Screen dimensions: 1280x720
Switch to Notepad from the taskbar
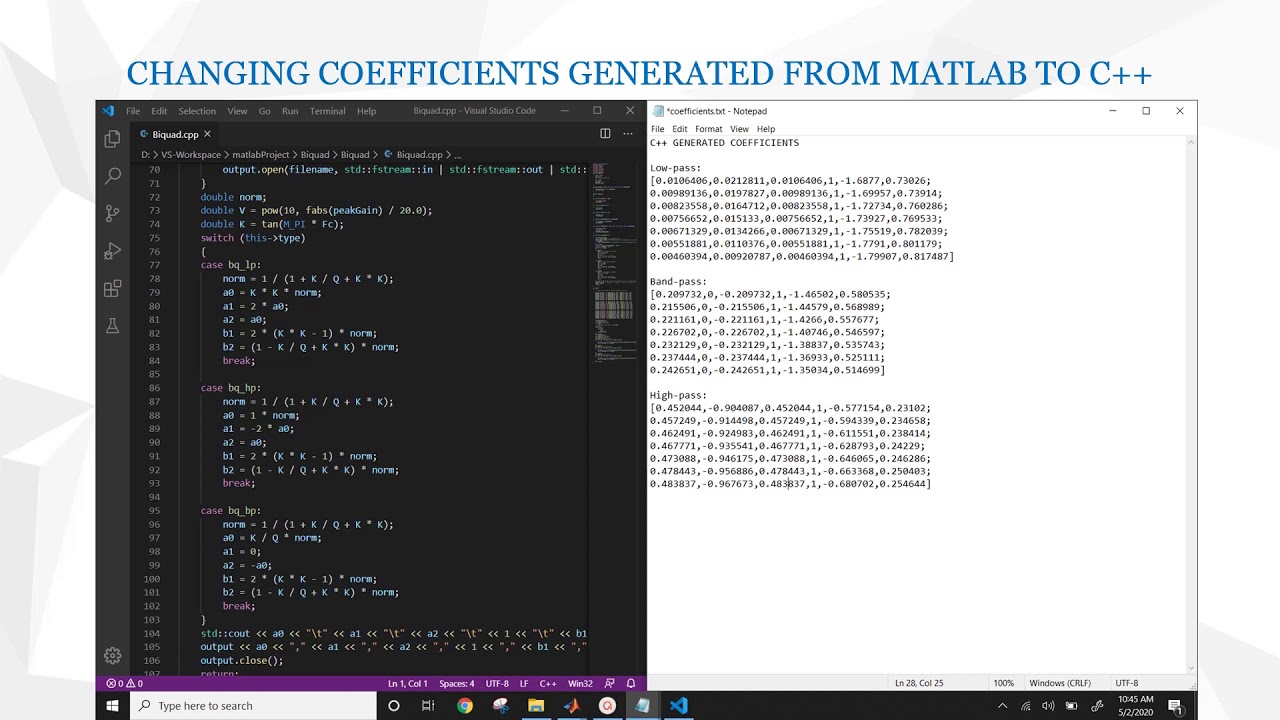tap(642, 705)
